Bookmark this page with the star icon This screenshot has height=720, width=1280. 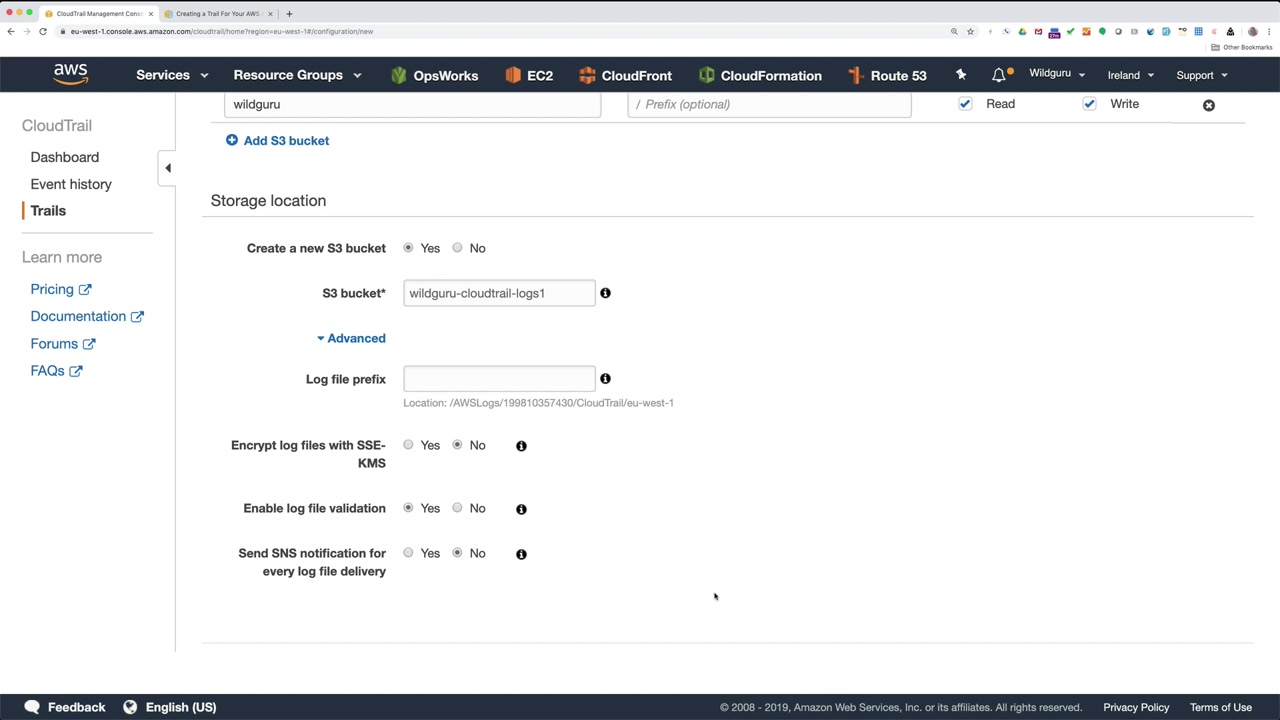point(970,31)
